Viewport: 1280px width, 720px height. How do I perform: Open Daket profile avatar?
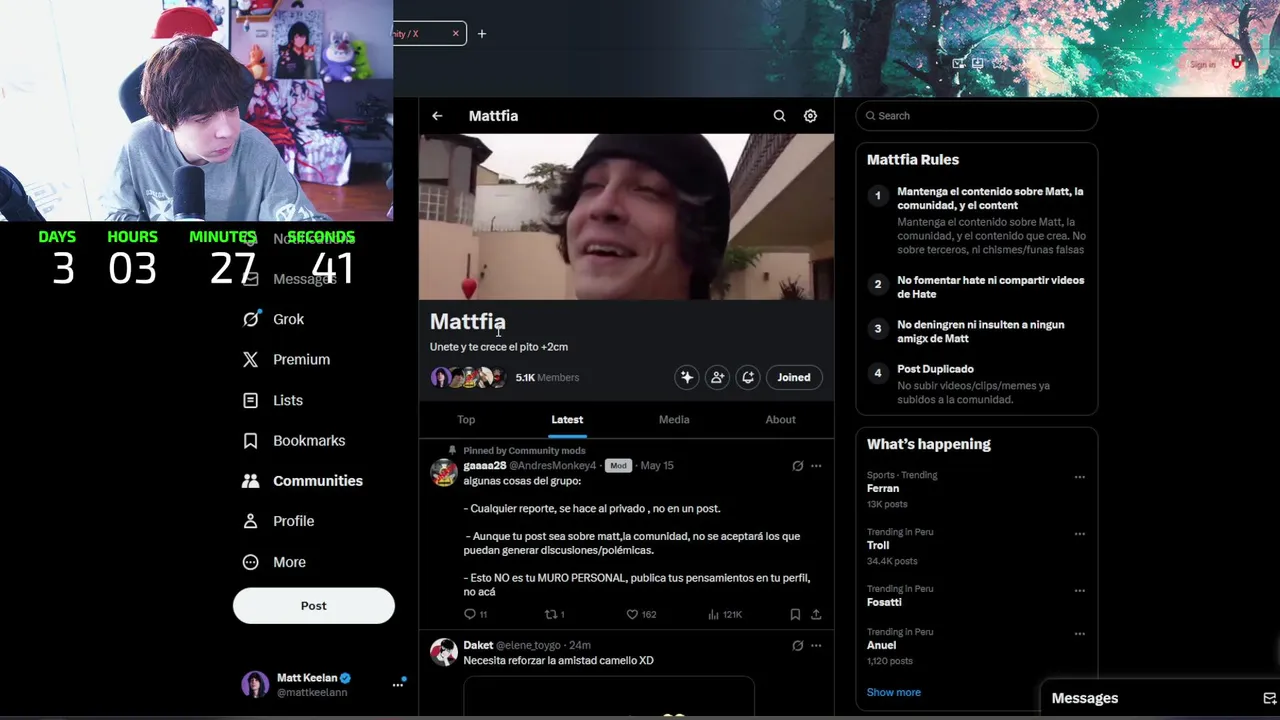(444, 652)
